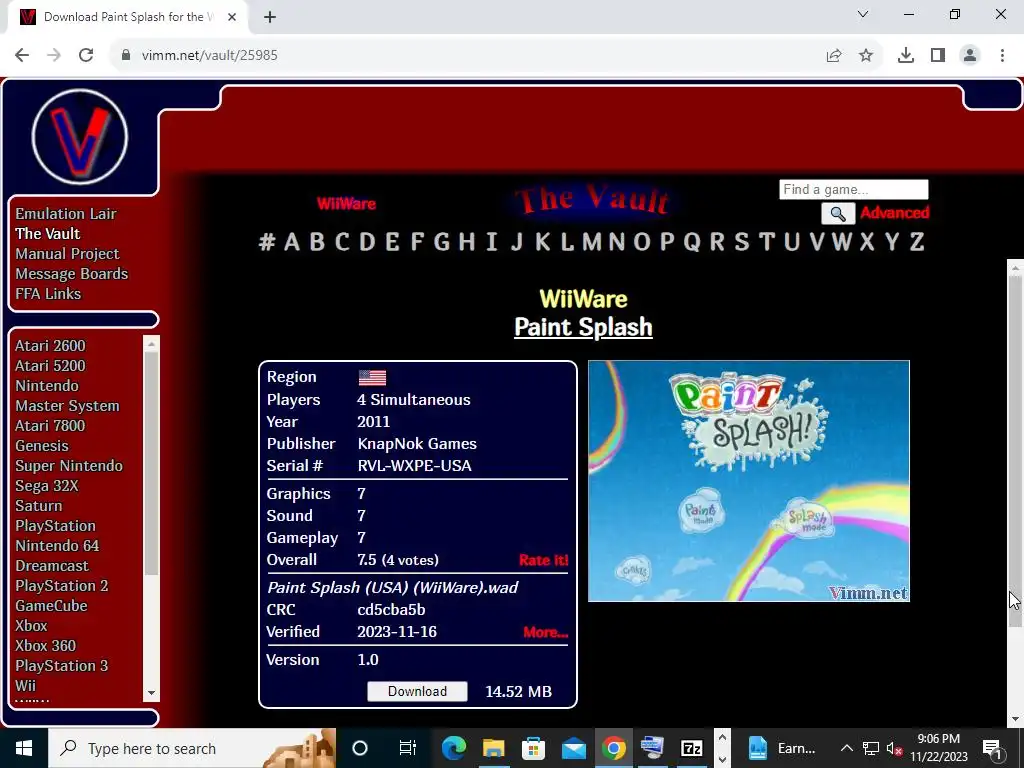This screenshot has width=1024, height=768.
Task: Open 7-Zip from taskbar
Action: pos(692,748)
